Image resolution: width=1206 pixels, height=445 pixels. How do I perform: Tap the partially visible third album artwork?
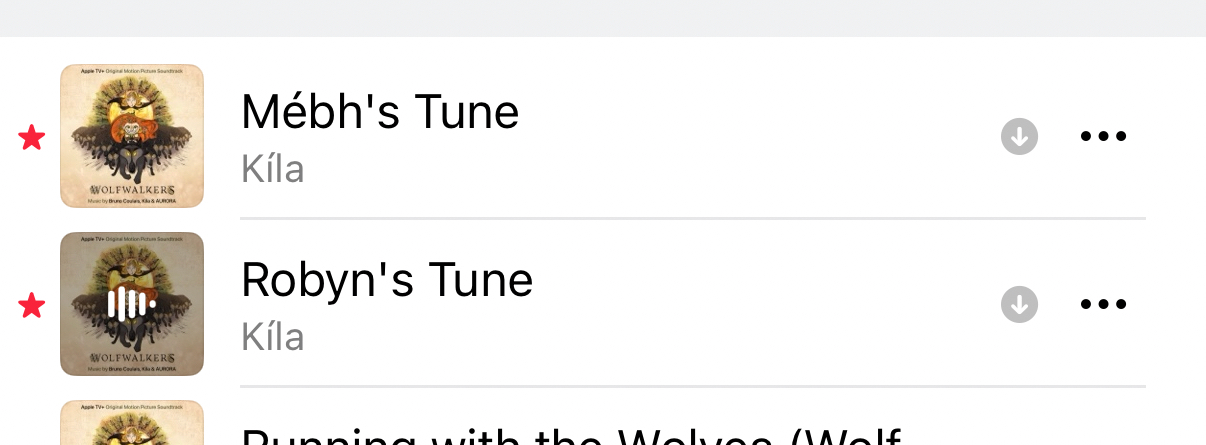click(132, 424)
